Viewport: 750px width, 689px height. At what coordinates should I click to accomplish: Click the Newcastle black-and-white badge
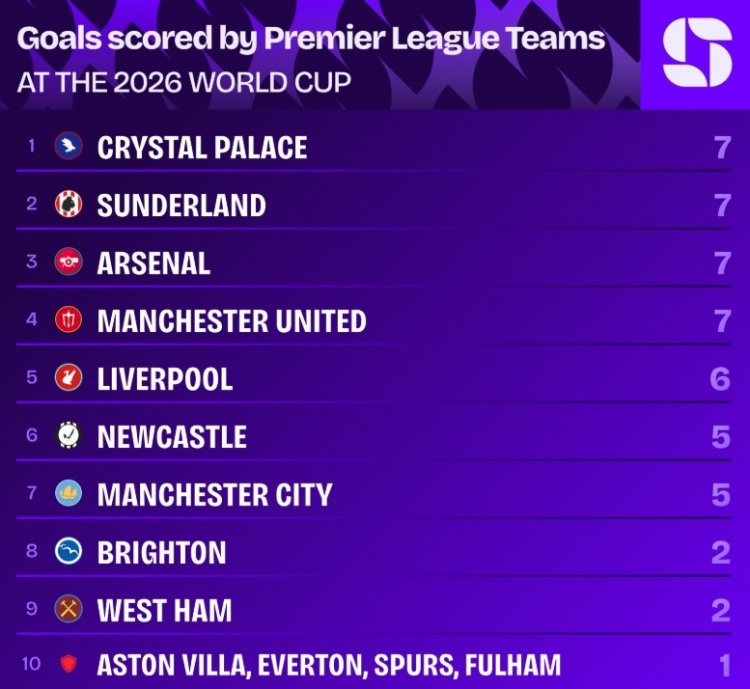[68, 435]
